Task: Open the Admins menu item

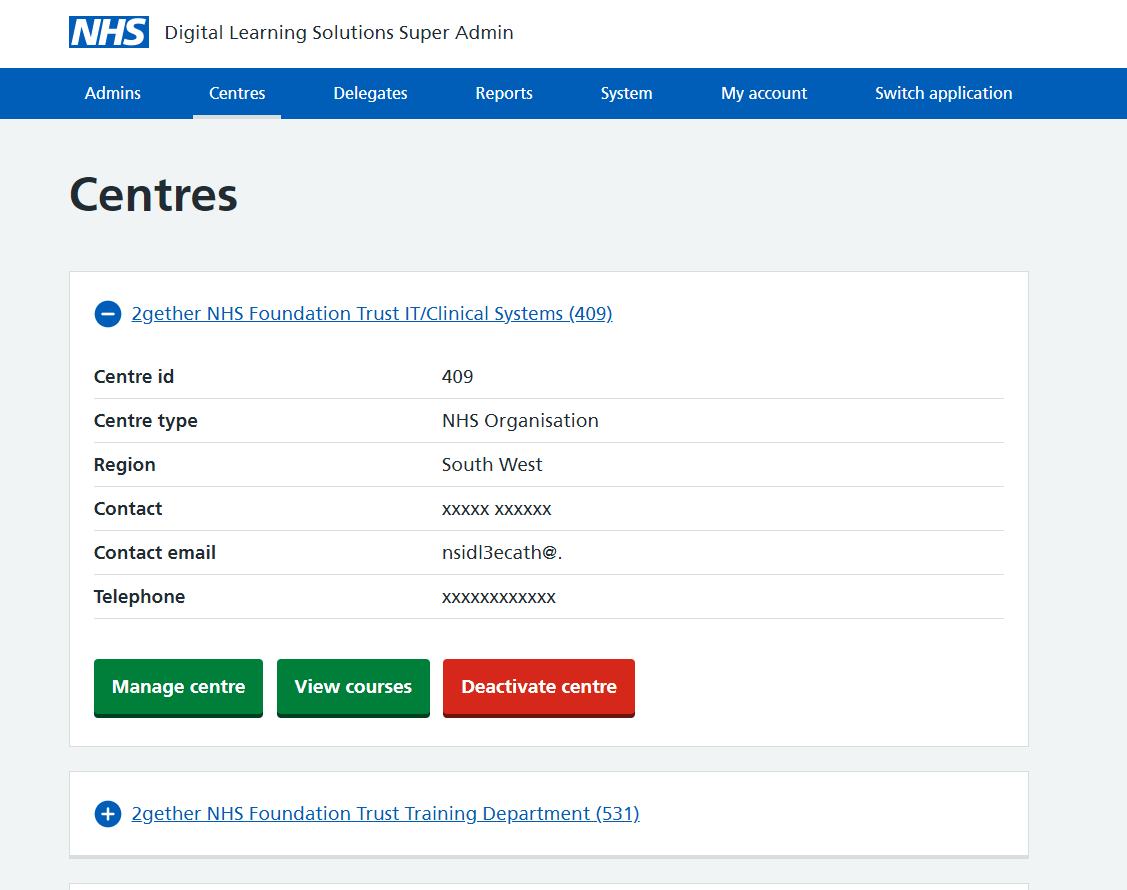Action: pos(113,93)
